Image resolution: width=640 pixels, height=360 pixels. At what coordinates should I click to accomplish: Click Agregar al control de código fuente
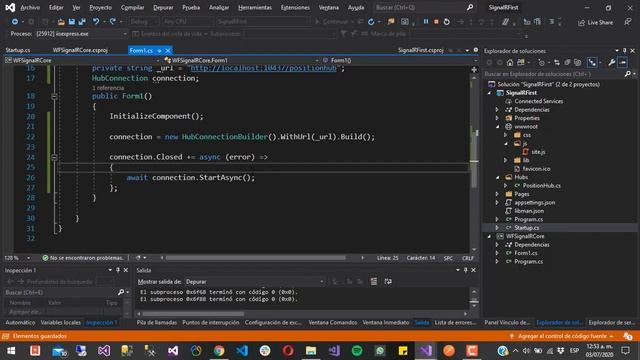pos(562,336)
